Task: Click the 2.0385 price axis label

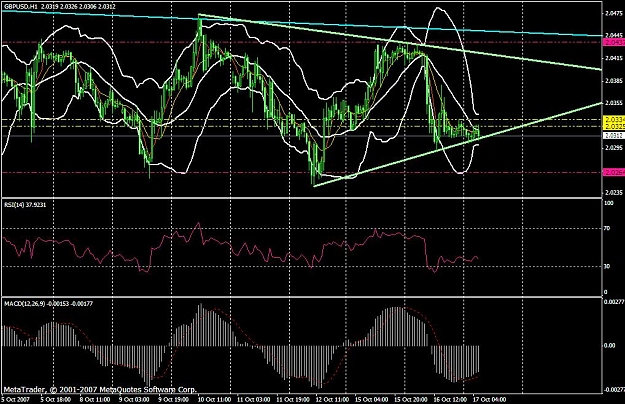Action: pyautogui.click(x=614, y=81)
